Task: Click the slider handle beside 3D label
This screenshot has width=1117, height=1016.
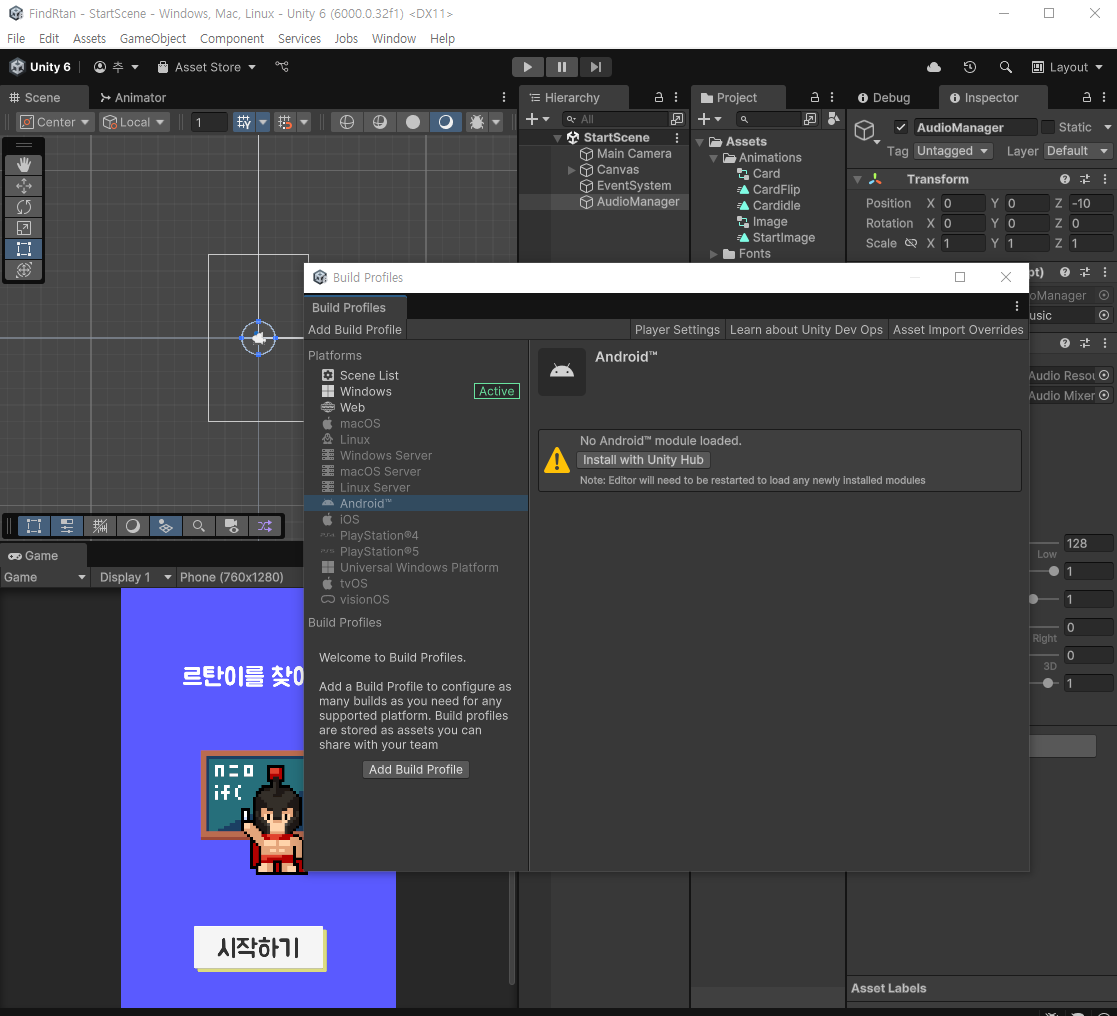Action: (x=1048, y=683)
